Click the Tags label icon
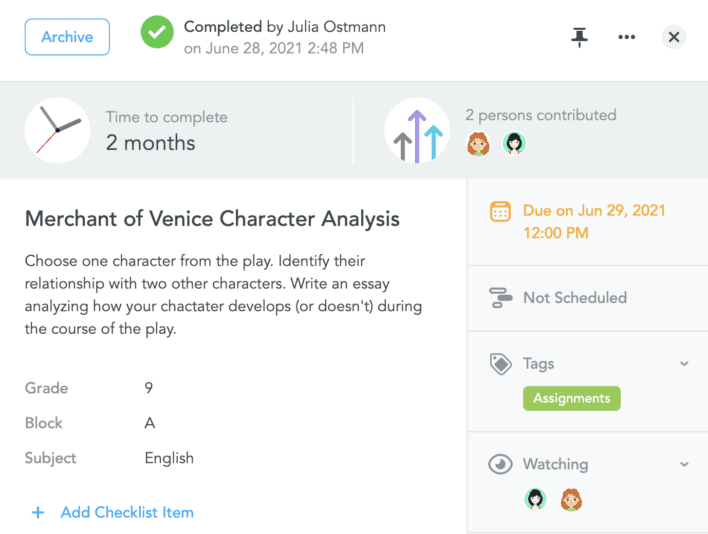708x534 pixels. pos(500,364)
